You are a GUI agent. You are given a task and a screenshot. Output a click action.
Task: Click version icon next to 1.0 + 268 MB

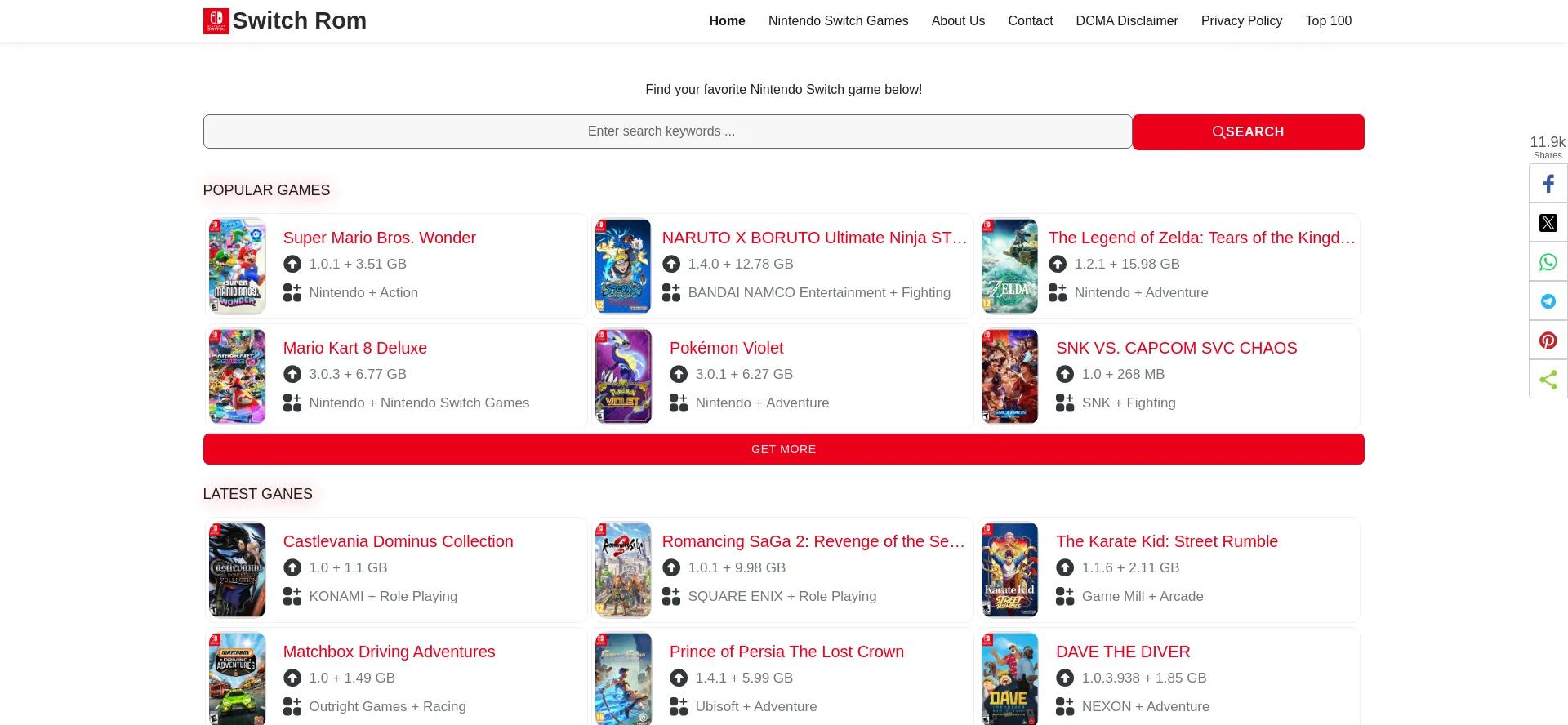click(1065, 374)
